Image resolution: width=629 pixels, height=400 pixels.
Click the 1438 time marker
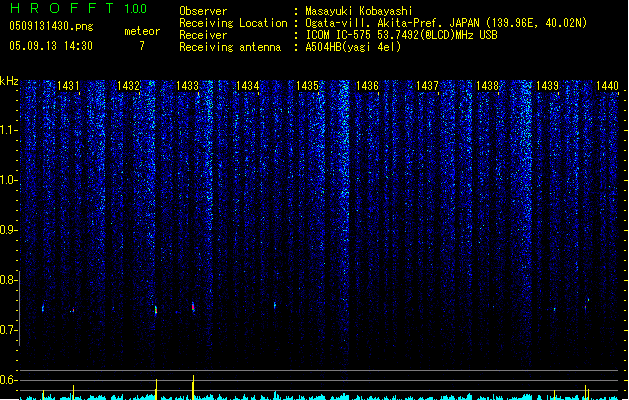click(x=487, y=85)
